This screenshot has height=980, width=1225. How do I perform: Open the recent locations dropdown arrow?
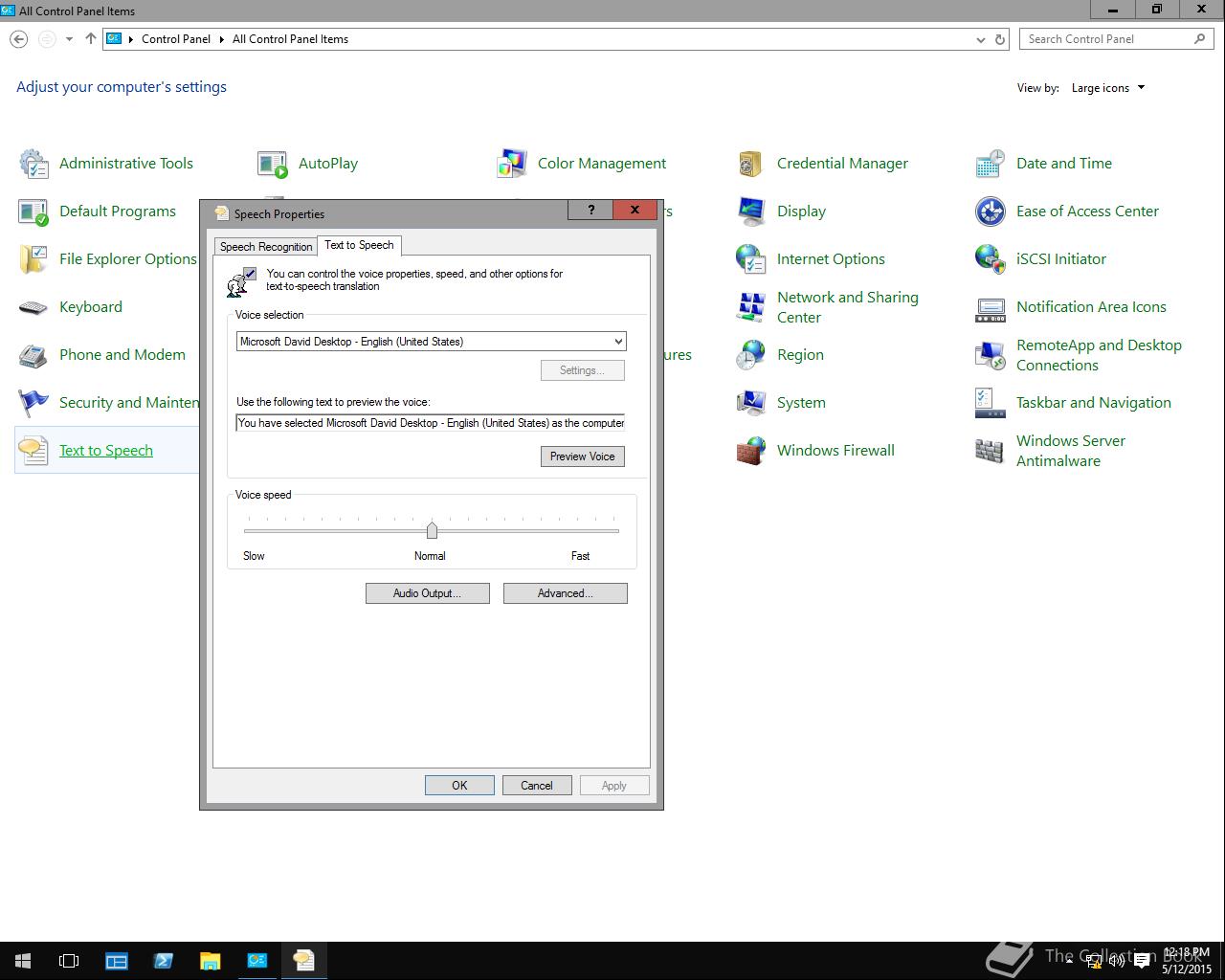(x=69, y=39)
